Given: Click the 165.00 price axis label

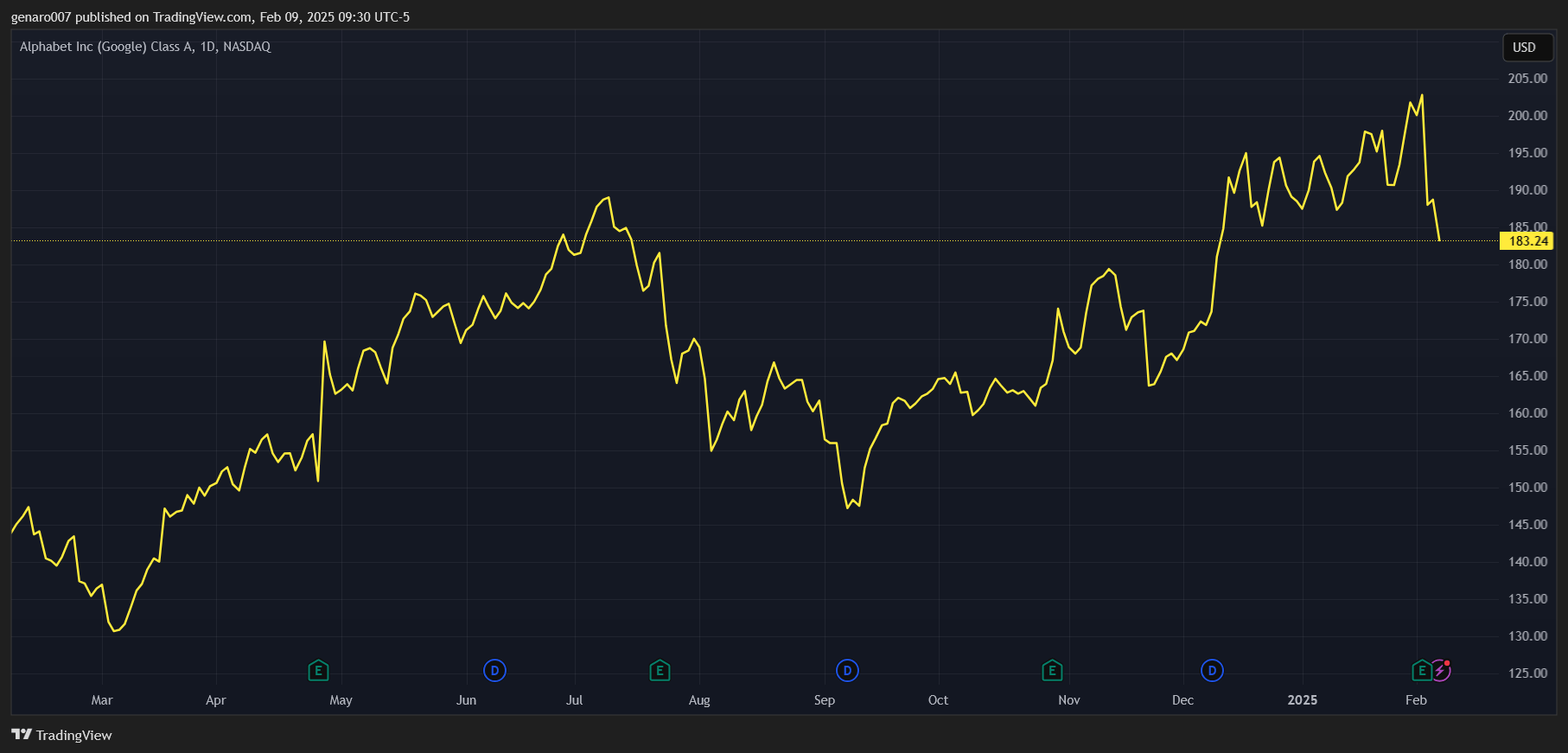Looking at the screenshot, I should (1527, 376).
